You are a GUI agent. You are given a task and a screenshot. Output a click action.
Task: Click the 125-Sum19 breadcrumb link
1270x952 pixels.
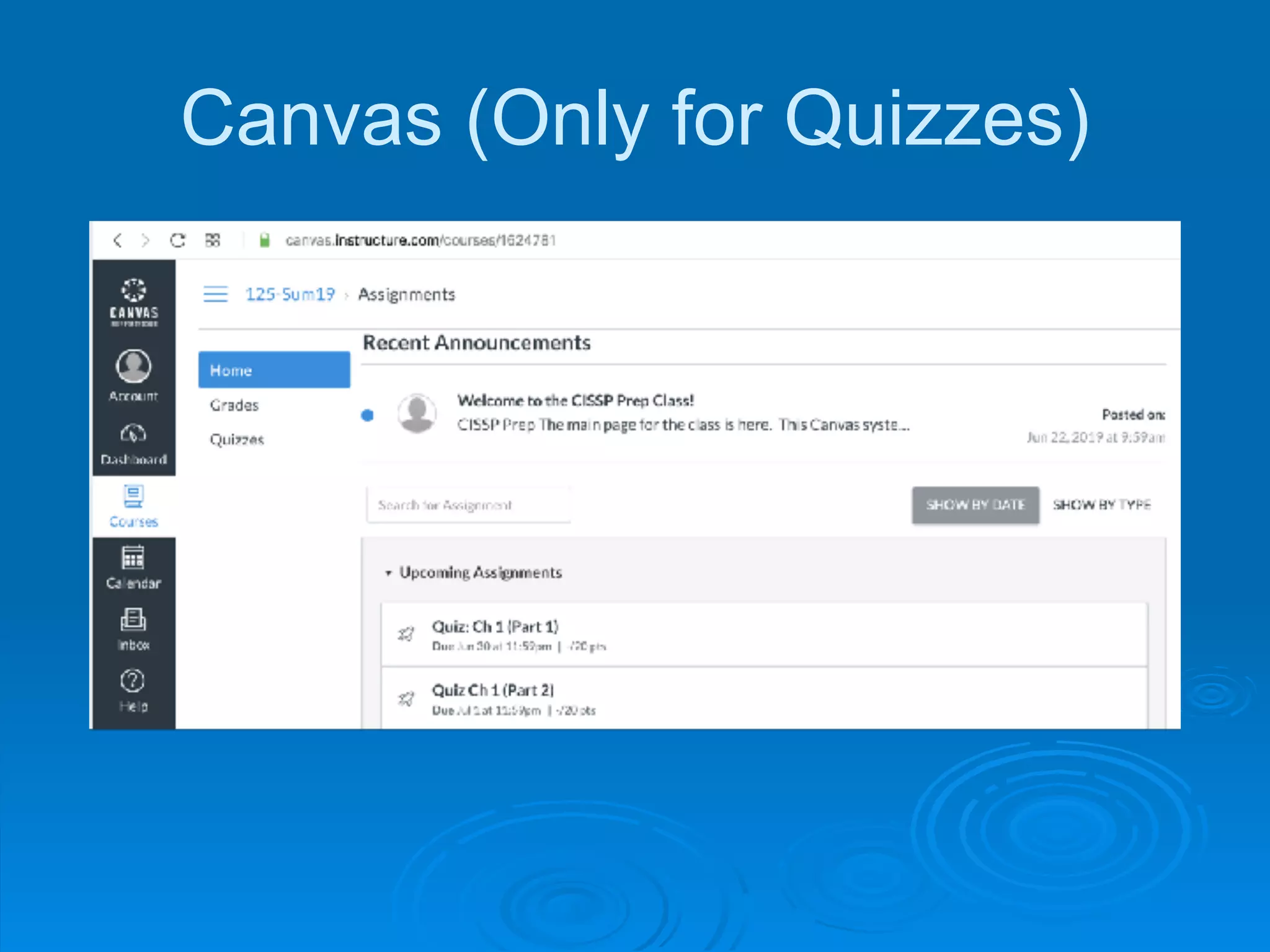[290, 294]
